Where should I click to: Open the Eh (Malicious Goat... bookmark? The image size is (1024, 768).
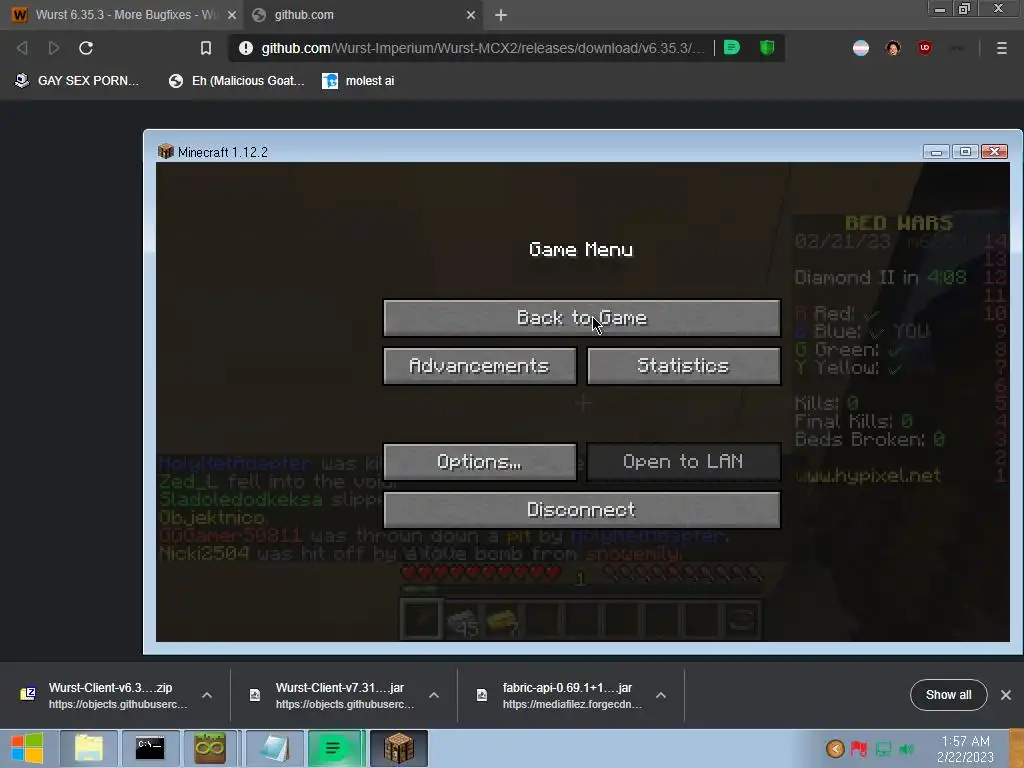click(236, 80)
